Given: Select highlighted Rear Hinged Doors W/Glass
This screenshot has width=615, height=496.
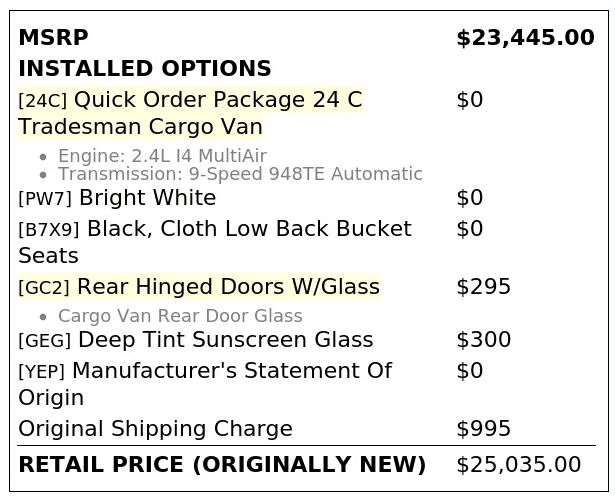Looking at the screenshot, I should coord(199,287).
